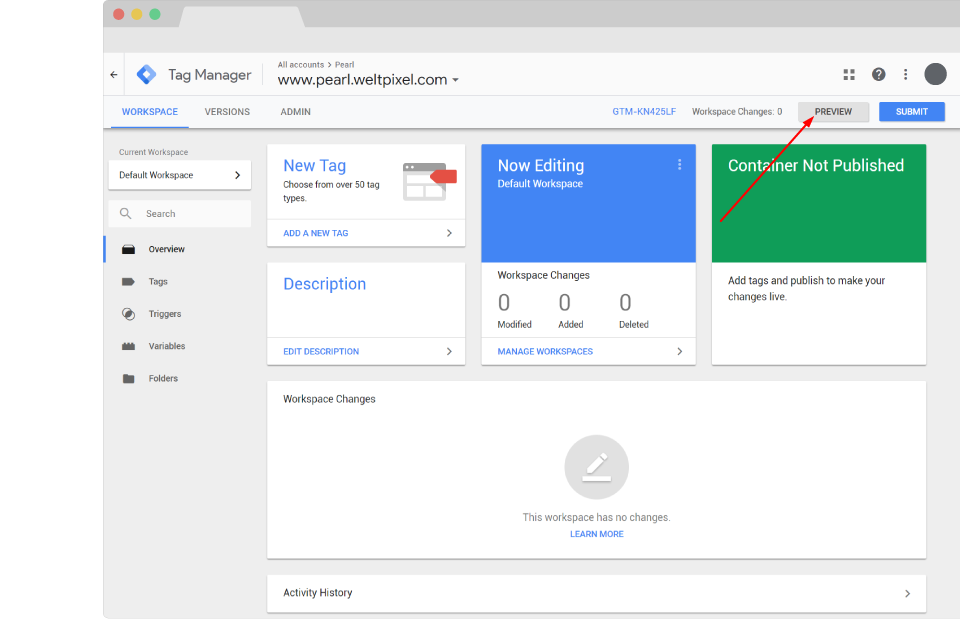Switch to the Versions tab

pyautogui.click(x=227, y=112)
